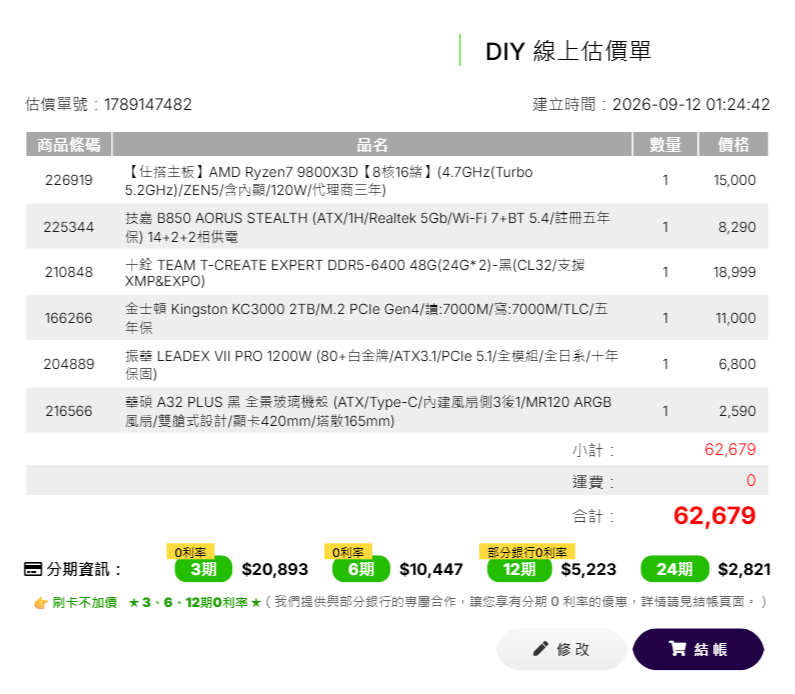Choose the 24期 installment option
Screen dimensions: 795x694
coord(674,569)
